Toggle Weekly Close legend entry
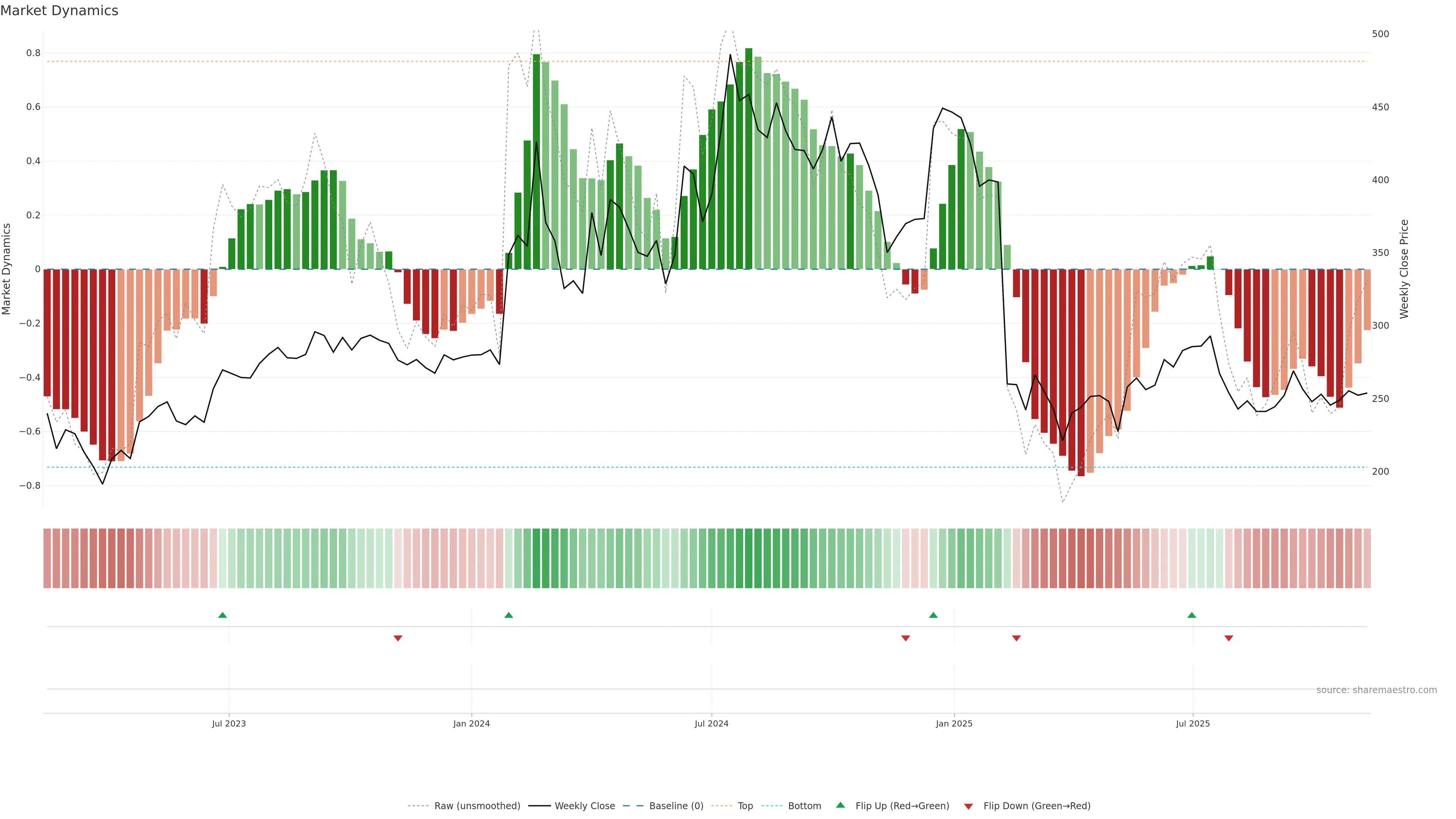Screen dimensions: 1456x819 (584, 806)
